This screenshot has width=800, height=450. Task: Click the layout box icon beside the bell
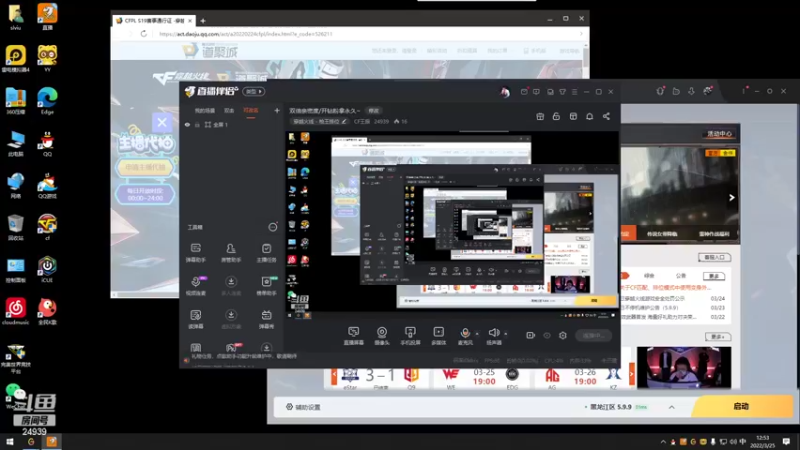point(573,116)
